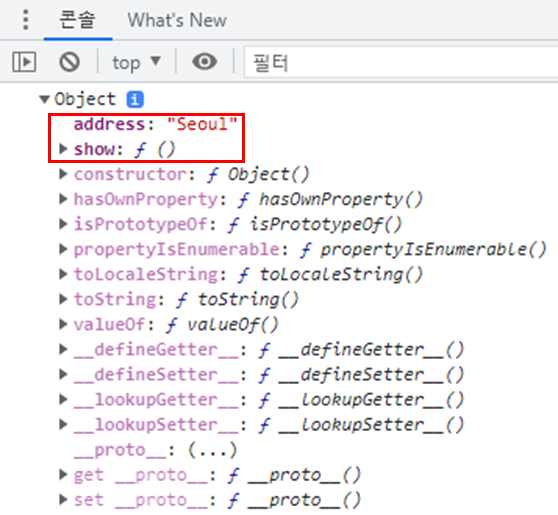Screen dimensions: 558x515
Task: Switch to the 콘솔 tab
Action: tap(78, 20)
